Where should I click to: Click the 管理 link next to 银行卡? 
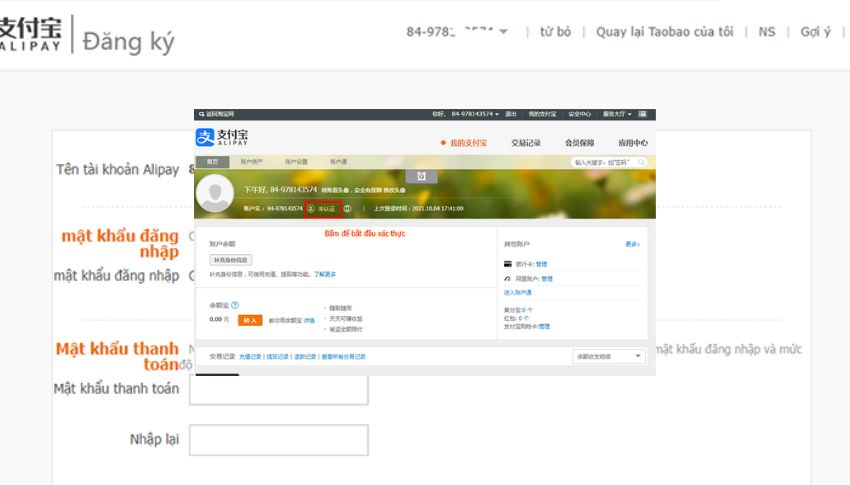[542, 264]
